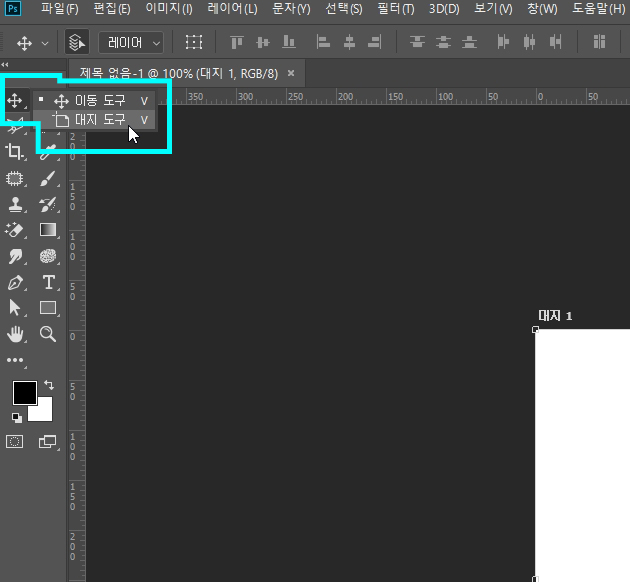Select the Rectangle shape tool
Viewport: 630px width, 582px height.
point(48,308)
